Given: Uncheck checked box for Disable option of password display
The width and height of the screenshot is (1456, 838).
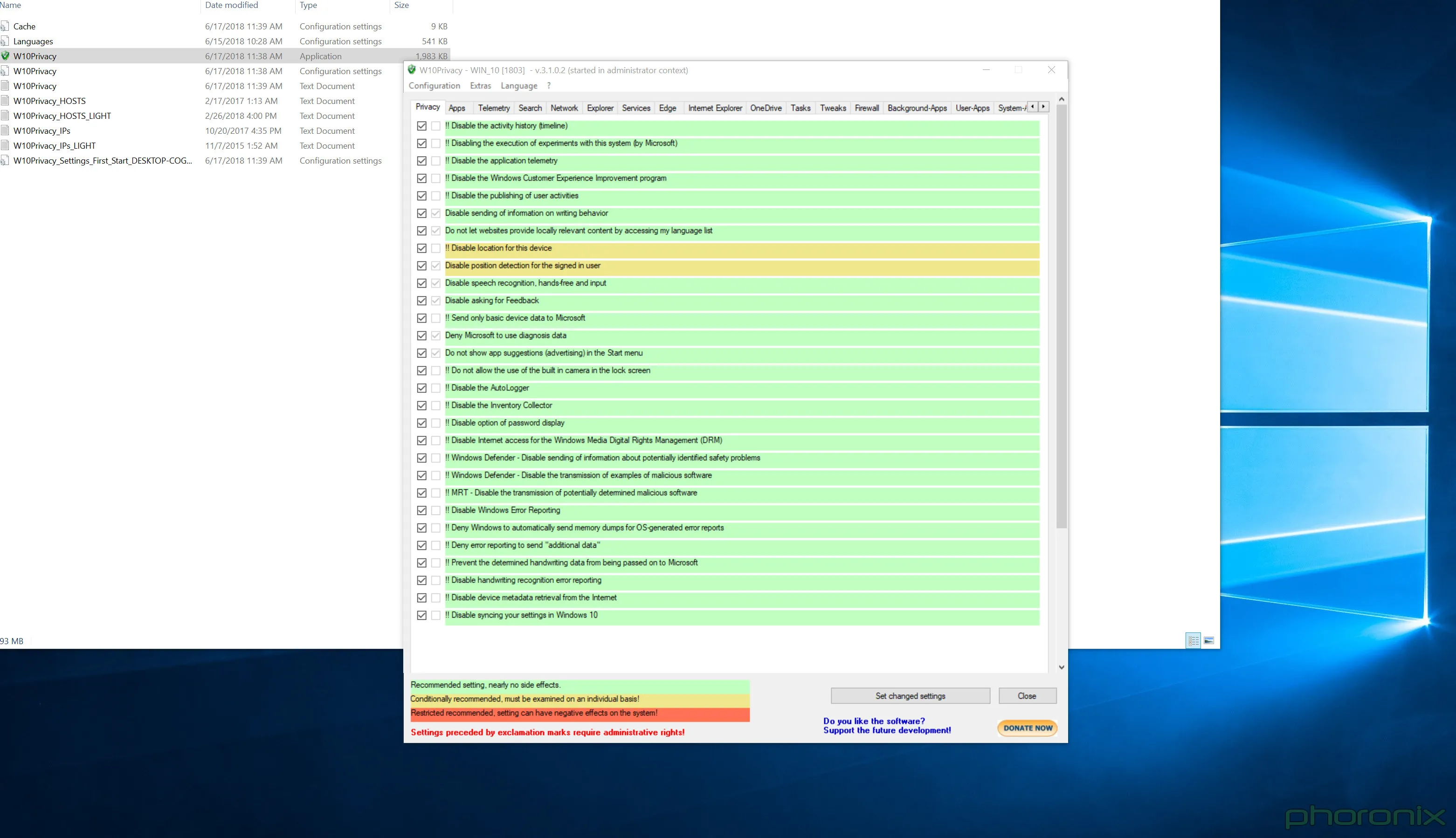Looking at the screenshot, I should point(421,422).
